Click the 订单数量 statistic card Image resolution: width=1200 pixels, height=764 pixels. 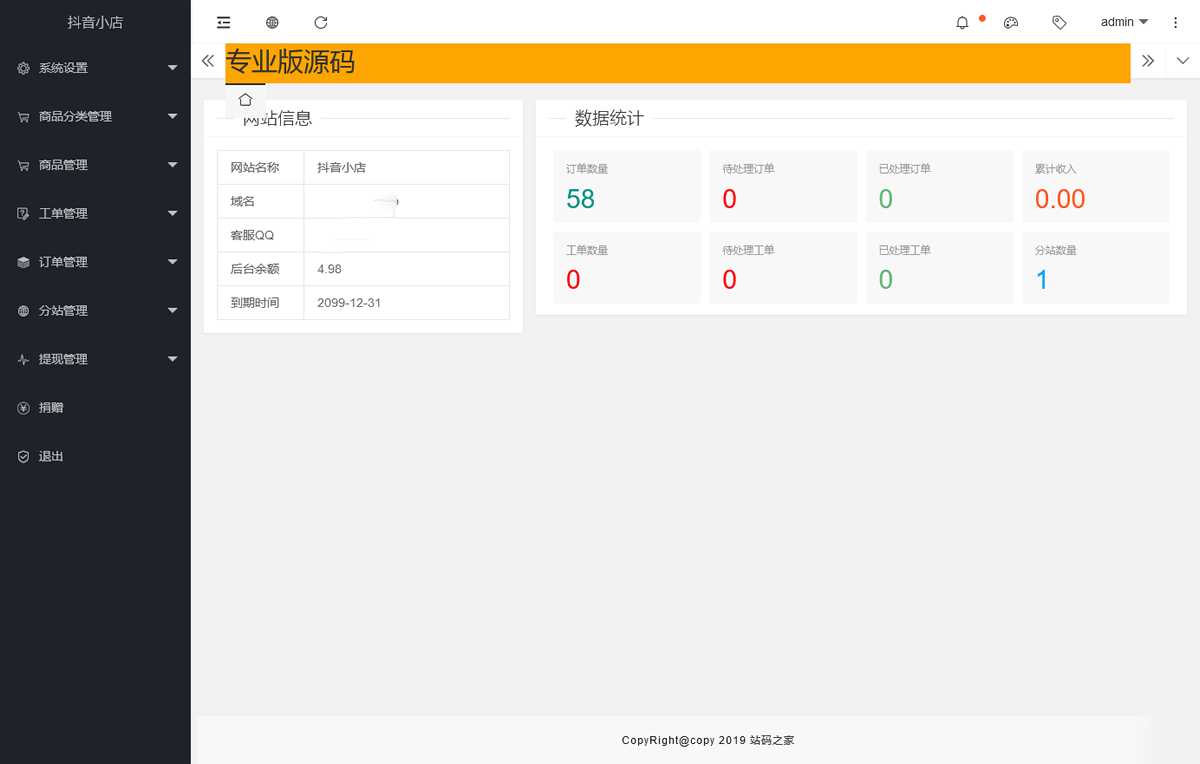point(626,187)
